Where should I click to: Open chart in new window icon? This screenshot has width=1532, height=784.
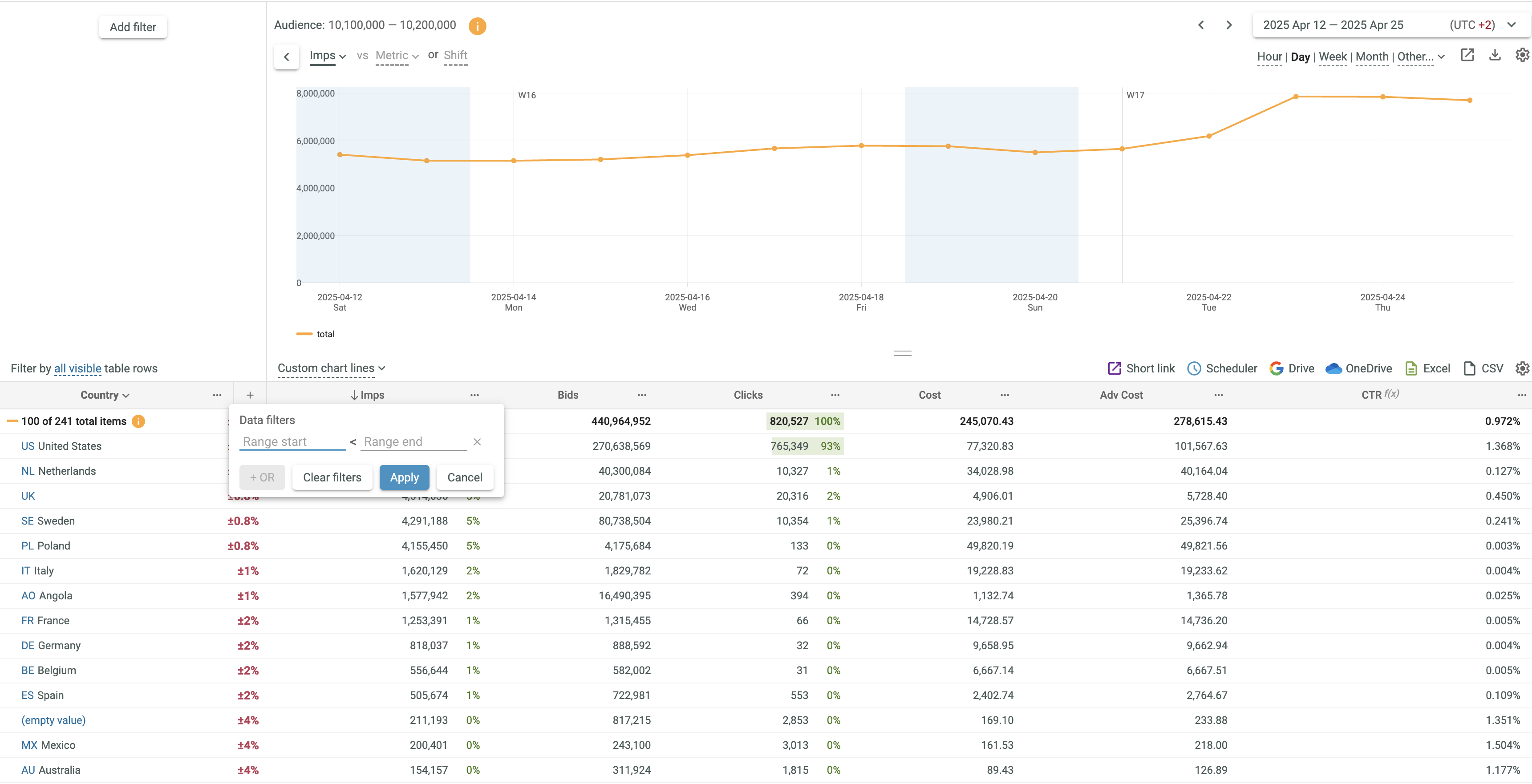pyautogui.click(x=1467, y=55)
